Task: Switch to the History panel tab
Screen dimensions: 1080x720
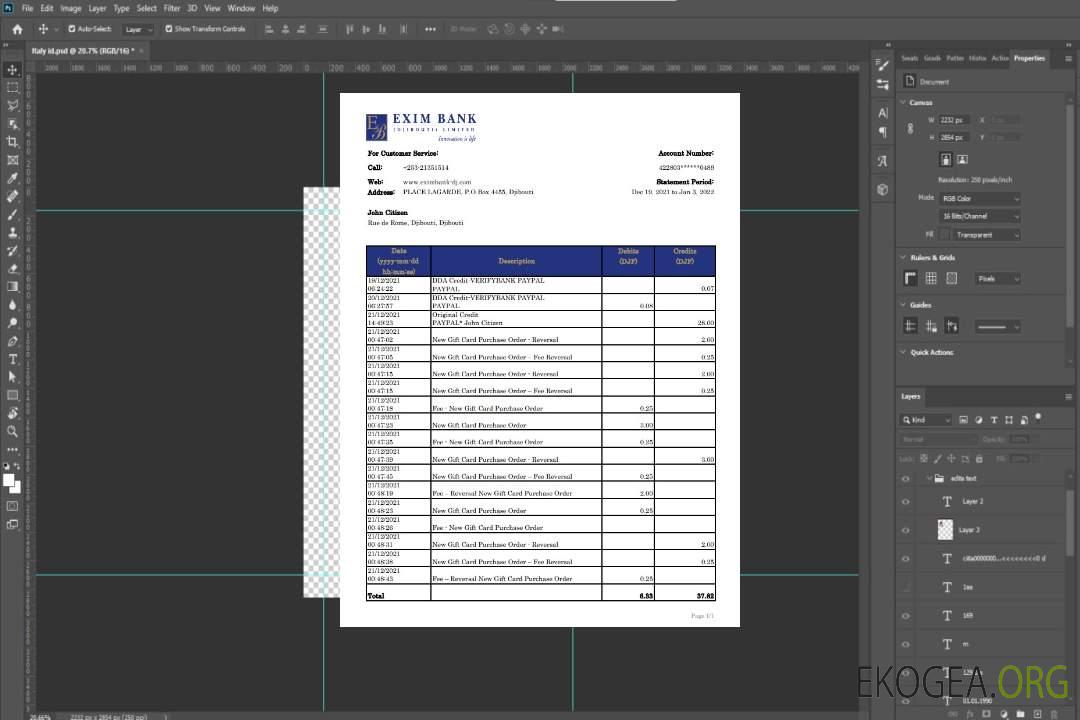Action: (x=977, y=58)
